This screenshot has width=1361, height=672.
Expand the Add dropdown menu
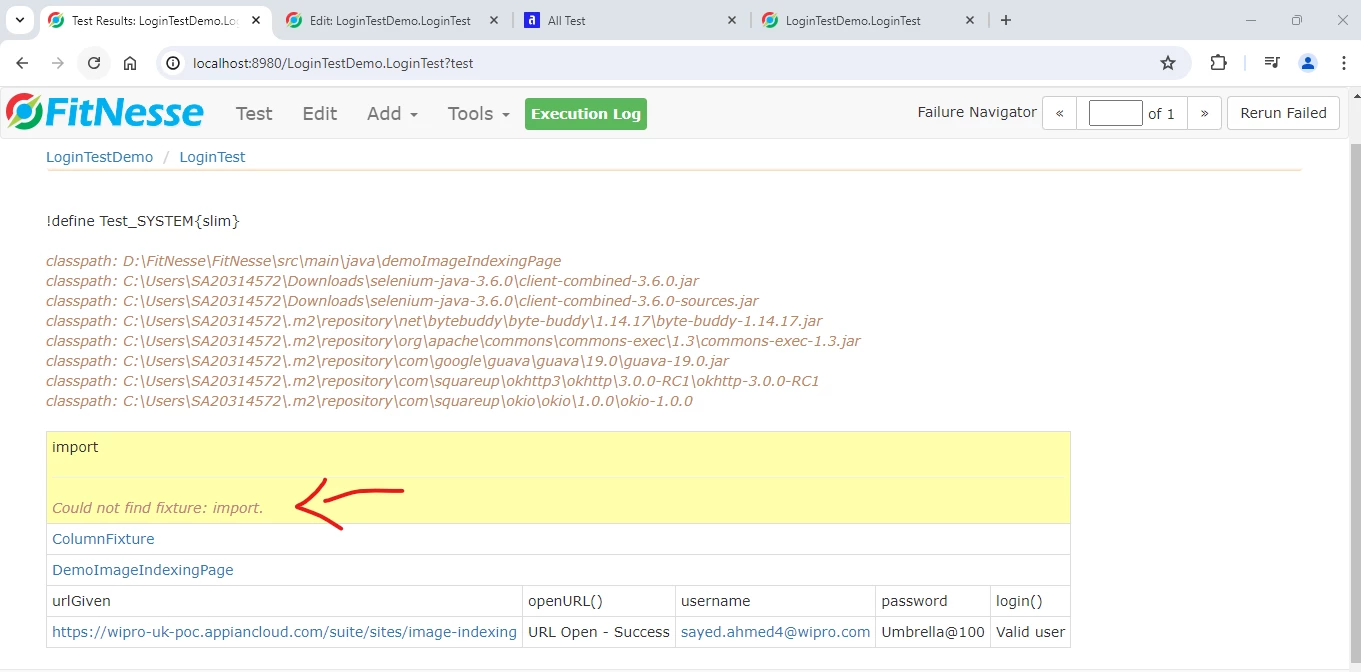coord(392,113)
